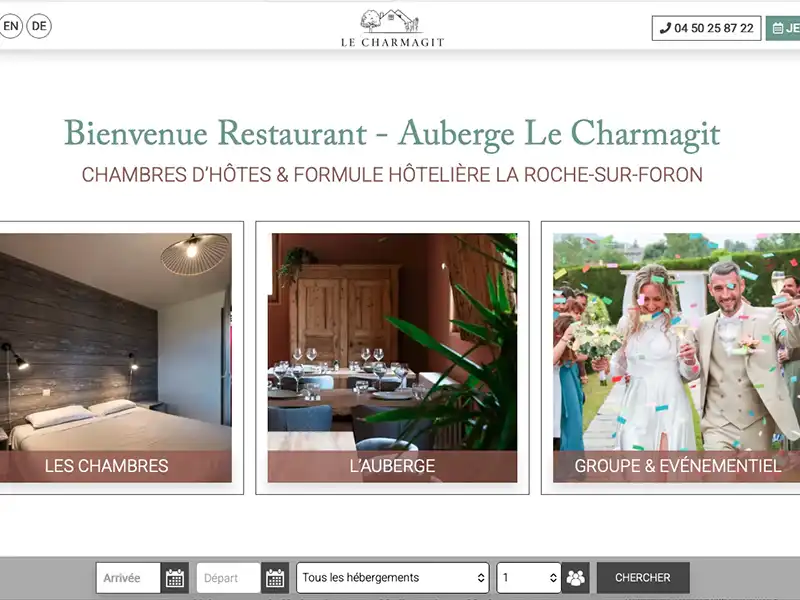Image resolution: width=800 pixels, height=600 pixels.
Task: Open the Les Chambres bedroom photo
Action: 116,342
